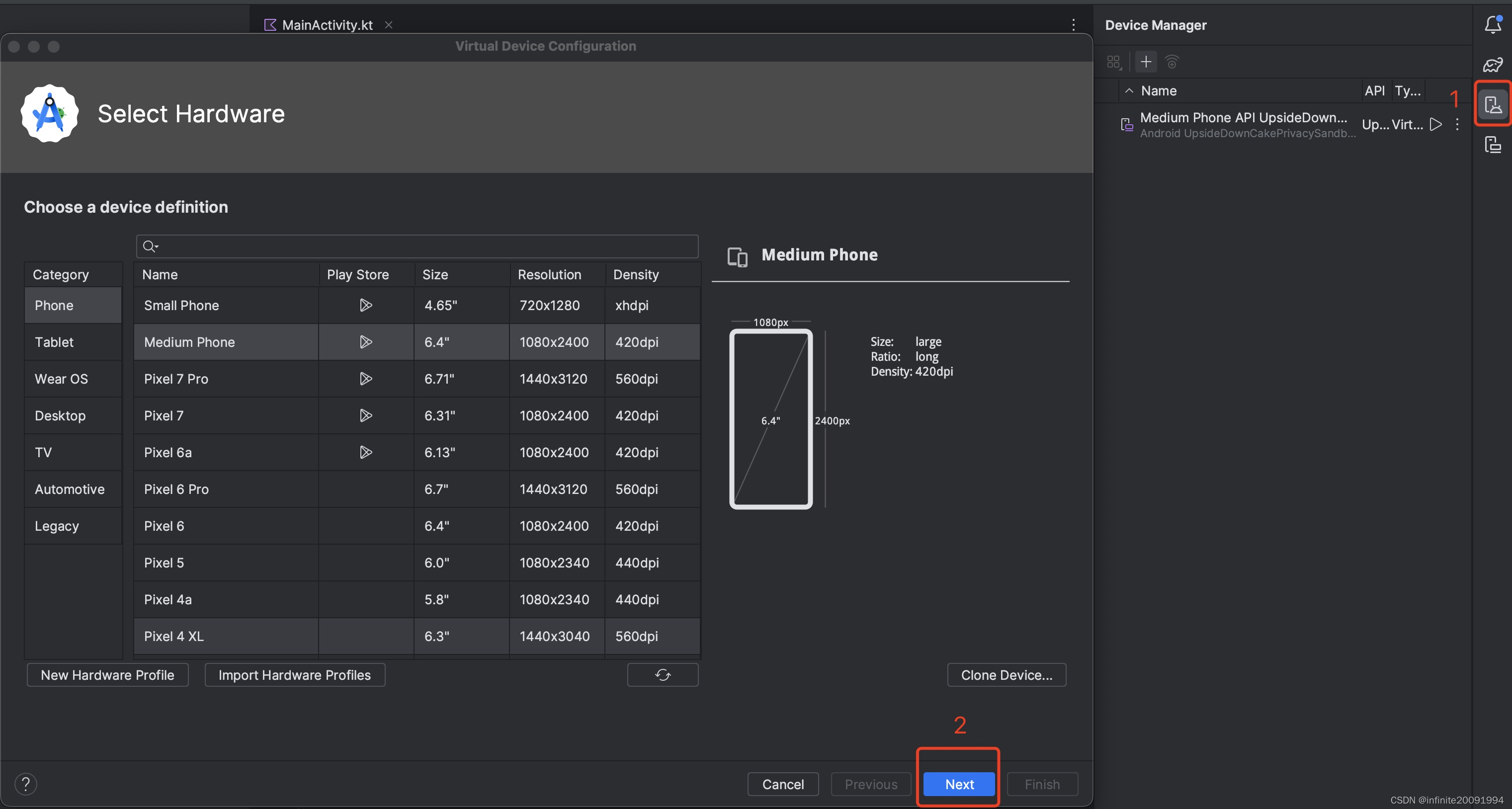Screen dimensions: 1512x809
Task: Select the Pixel 5 row
Action: [417, 563]
